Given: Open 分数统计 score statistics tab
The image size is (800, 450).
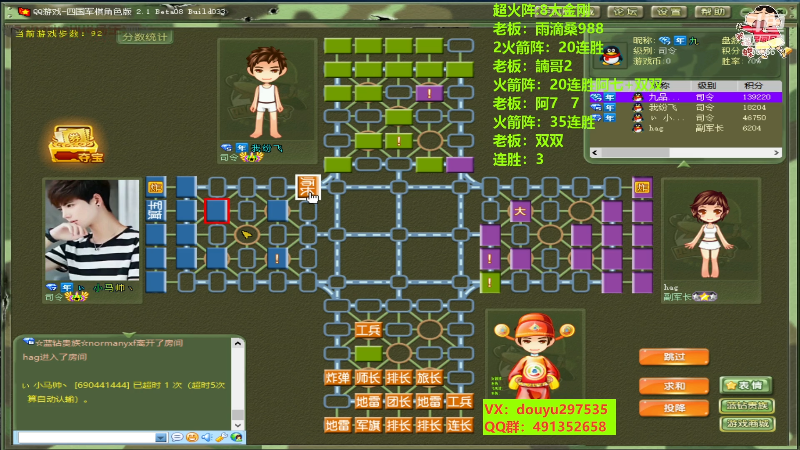Looking at the screenshot, I should [145, 37].
